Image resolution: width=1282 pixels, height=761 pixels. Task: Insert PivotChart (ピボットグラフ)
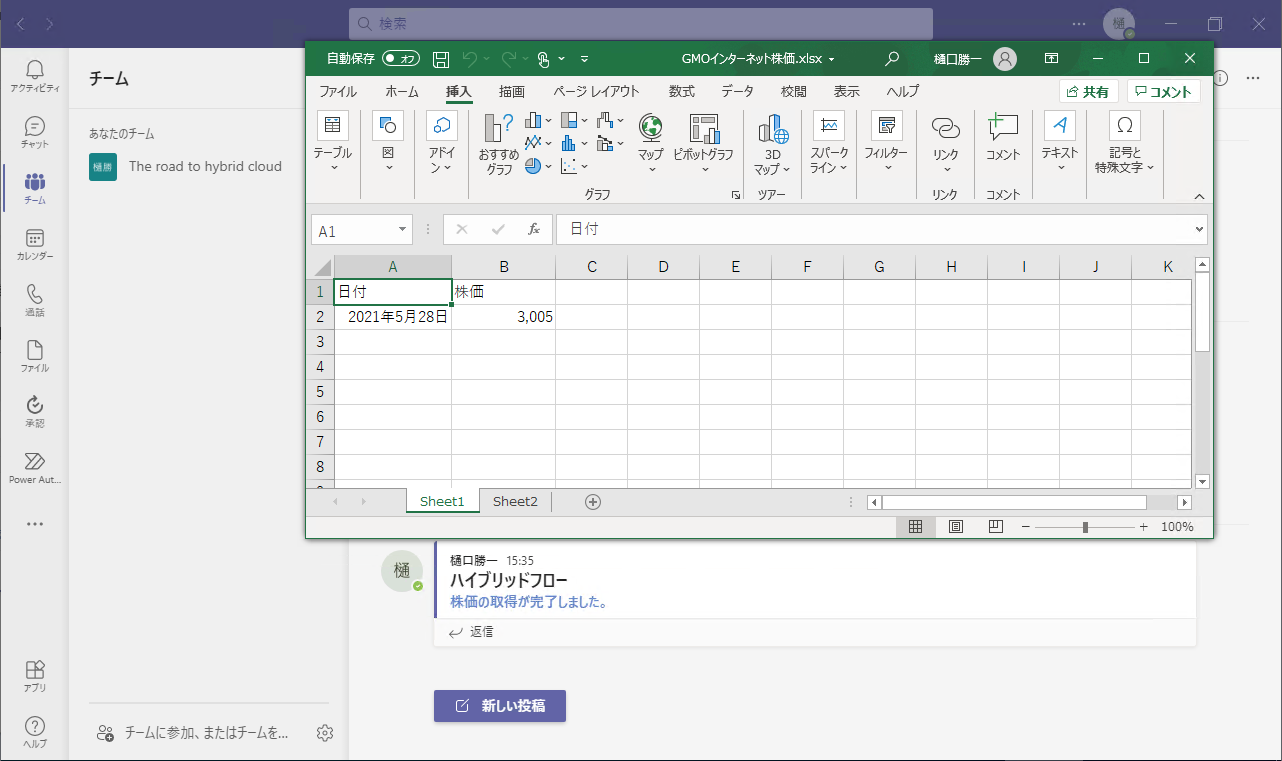click(704, 141)
